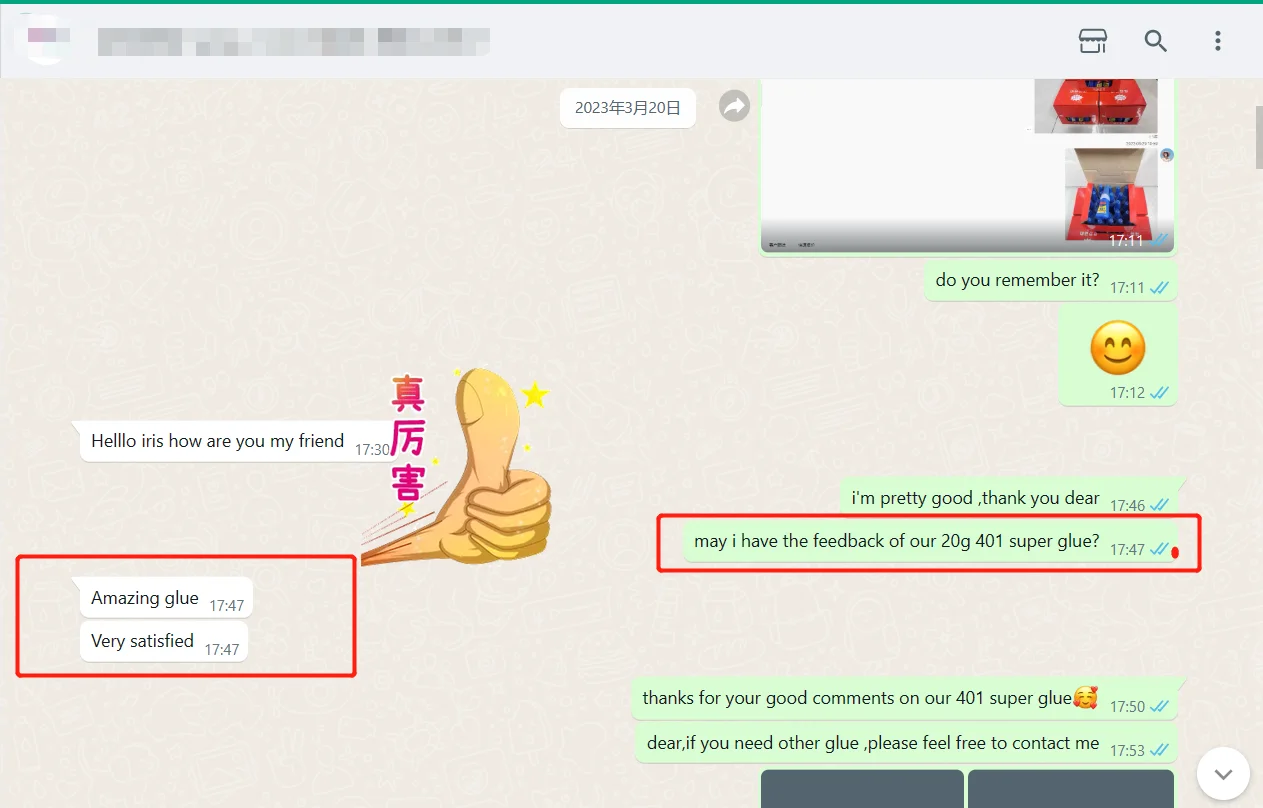Click the 17:46 read receipt double ticks
The height and width of the screenshot is (808, 1263).
pyautogui.click(x=1160, y=505)
